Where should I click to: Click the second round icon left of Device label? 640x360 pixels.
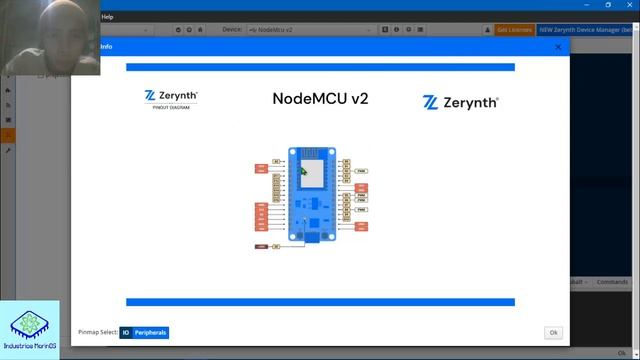click(x=189, y=30)
